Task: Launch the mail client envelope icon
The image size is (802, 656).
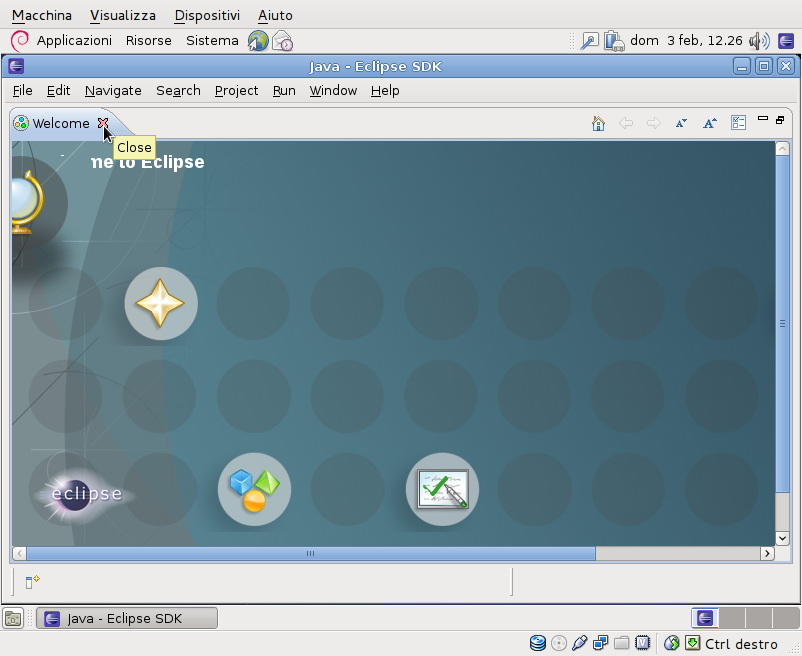Action: pyautogui.click(x=282, y=41)
